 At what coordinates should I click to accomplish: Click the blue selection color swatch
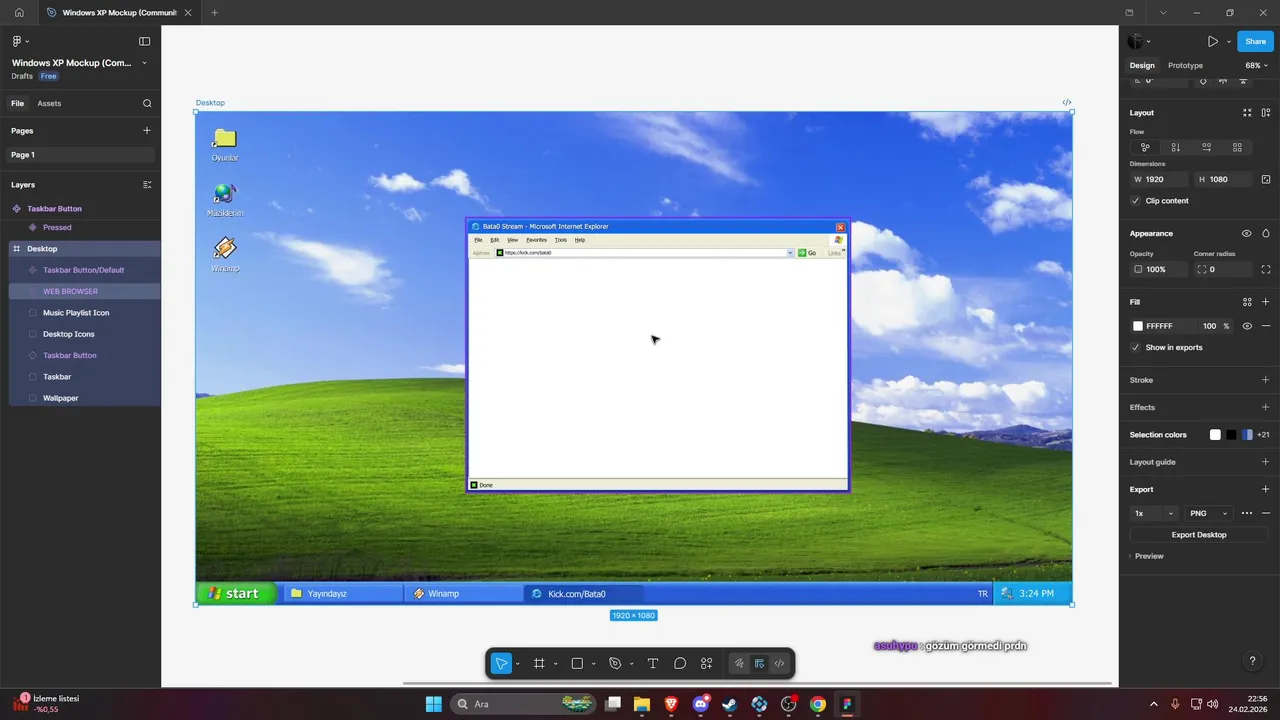point(1247,435)
